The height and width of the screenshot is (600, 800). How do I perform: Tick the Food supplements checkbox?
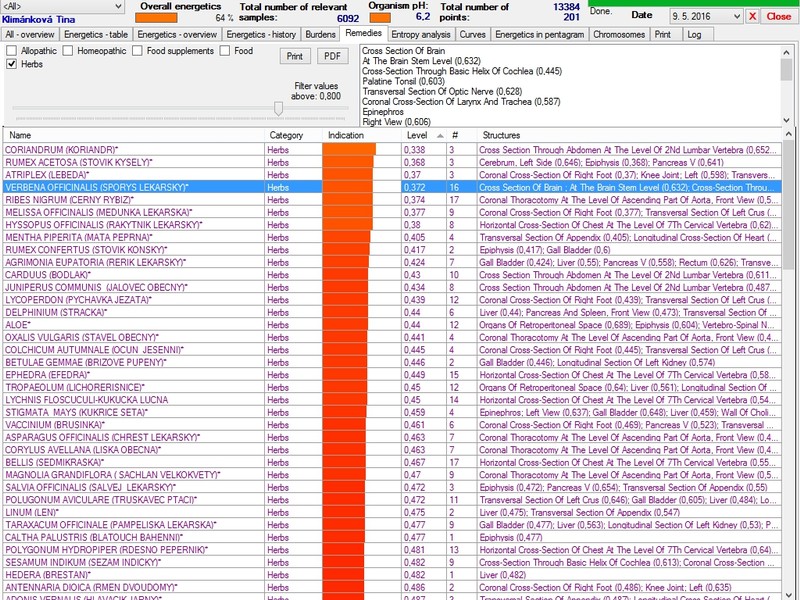coord(138,50)
